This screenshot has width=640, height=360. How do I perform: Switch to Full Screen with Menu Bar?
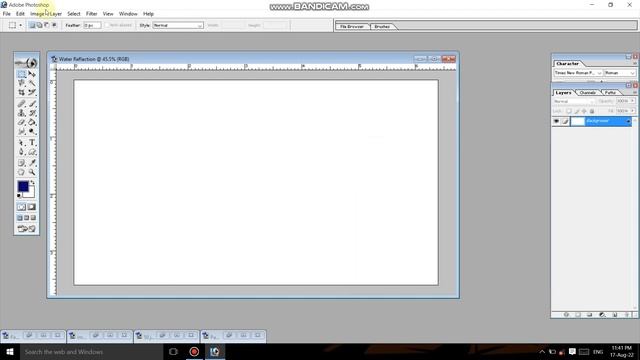[27, 218]
